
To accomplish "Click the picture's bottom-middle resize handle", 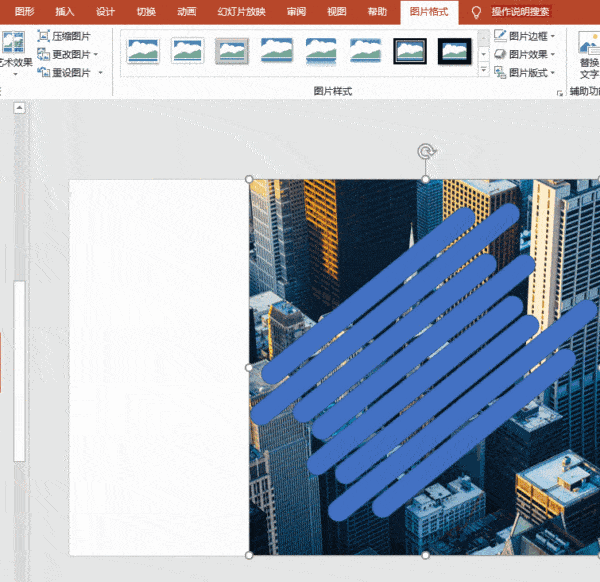I will 425,555.
